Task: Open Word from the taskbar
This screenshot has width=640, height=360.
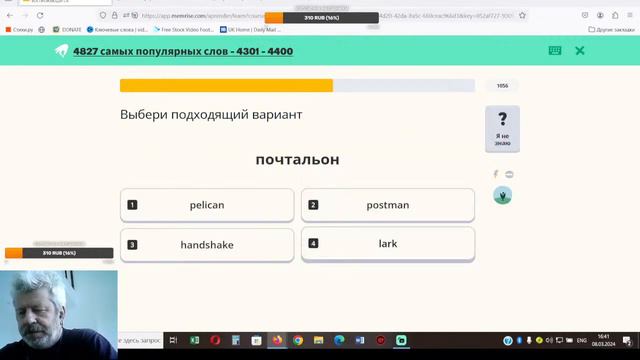Action: tap(360, 340)
